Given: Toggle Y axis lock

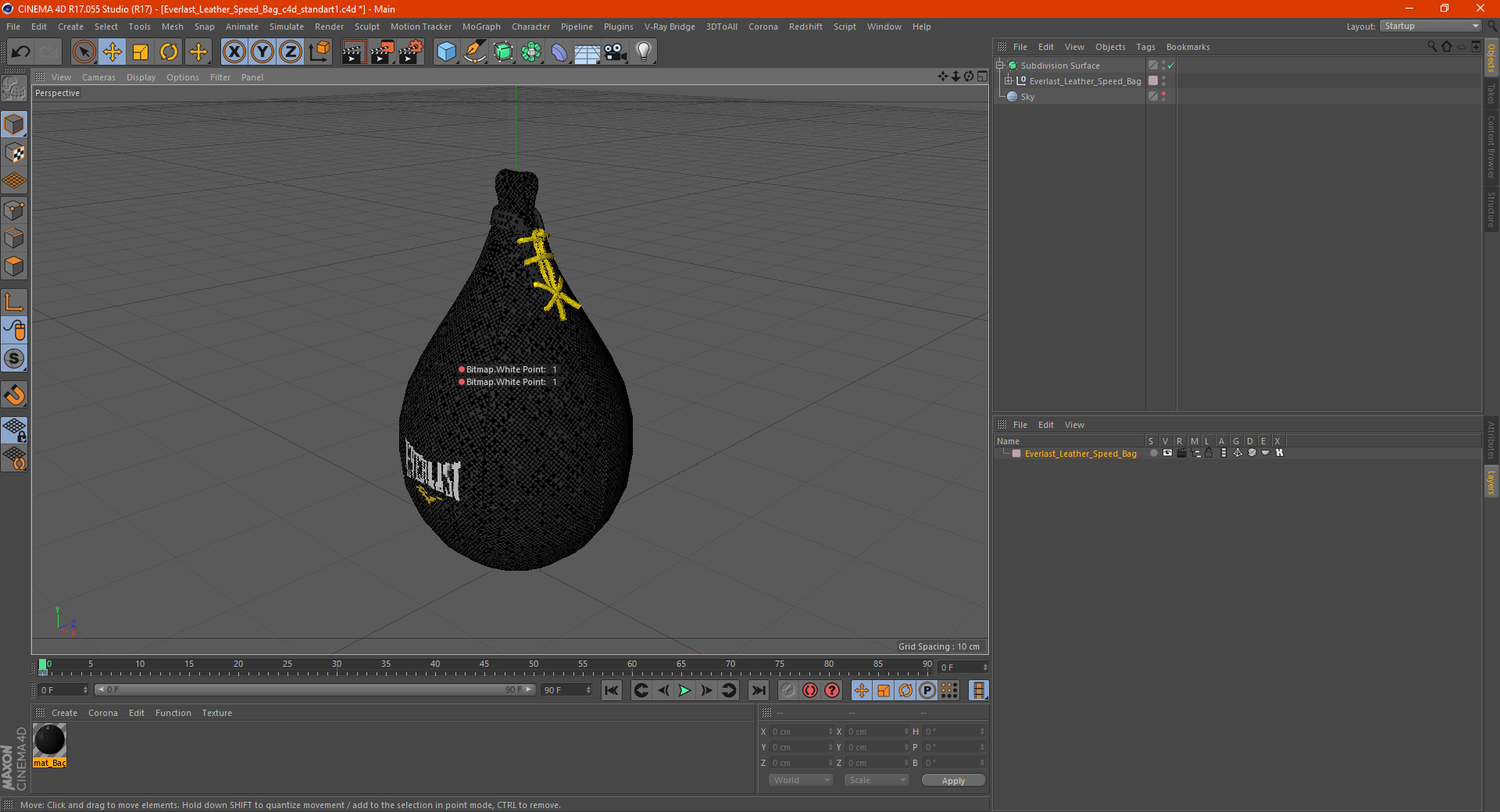Looking at the screenshot, I should pos(262,52).
